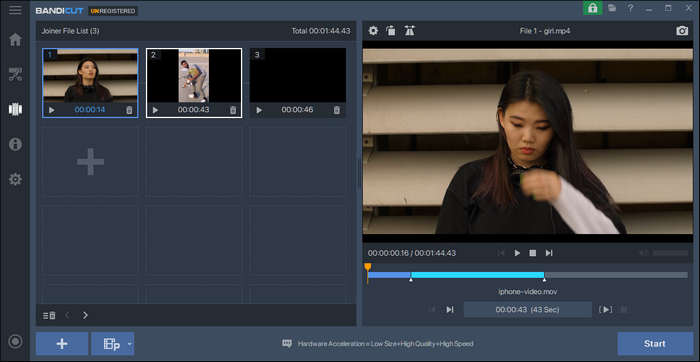Stop the preview playback

point(533,253)
